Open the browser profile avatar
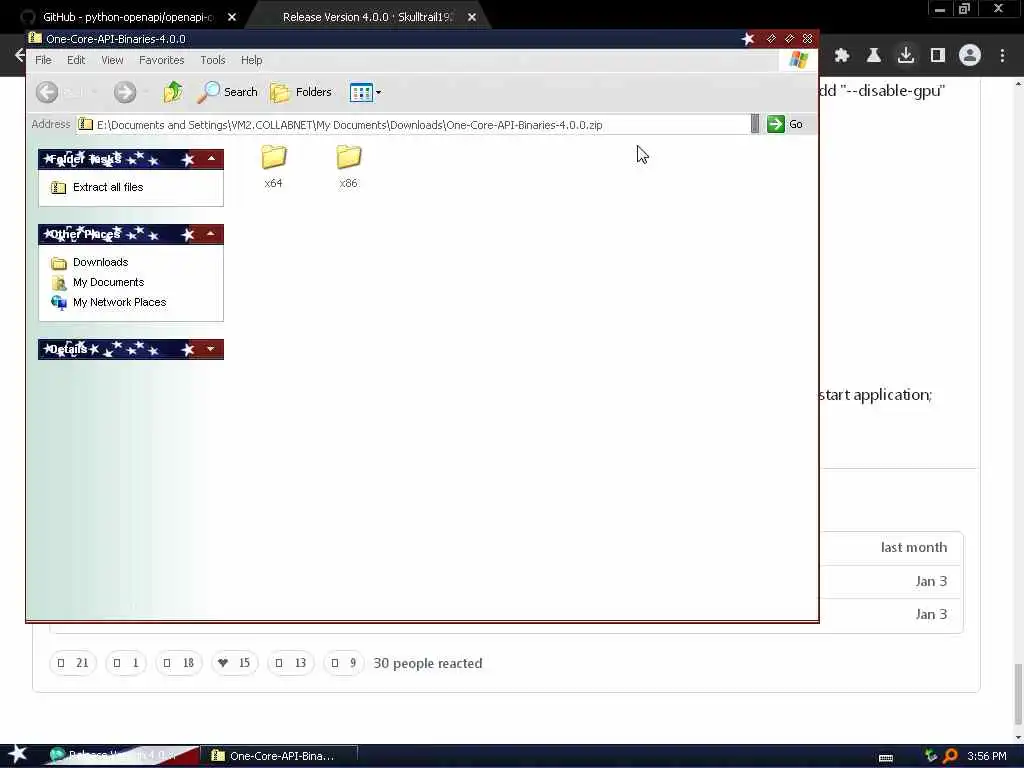This screenshot has height=768, width=1024. click(x=970, y=56)
